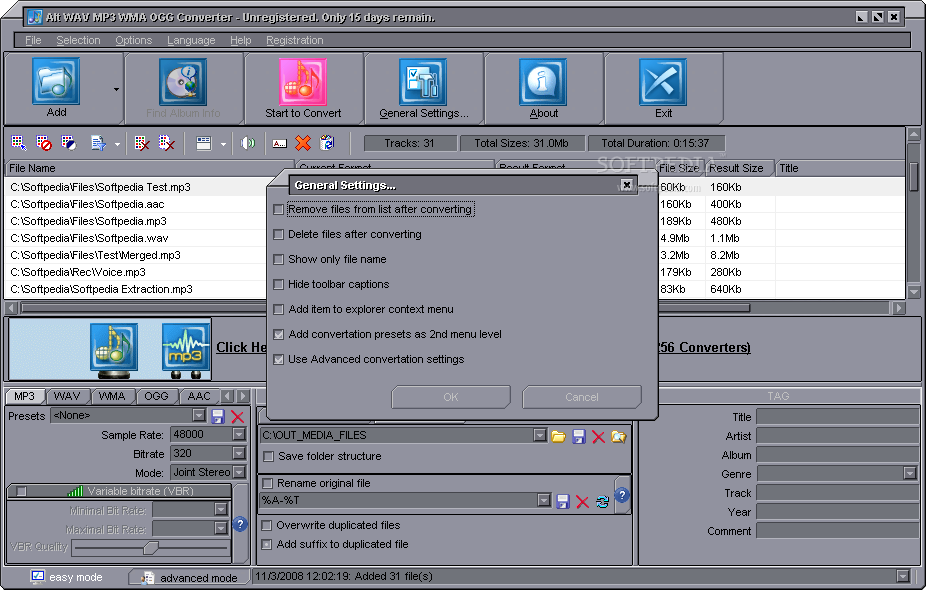Open the File menu
This screenshot has height=590, width=926.
click(33, 40)
